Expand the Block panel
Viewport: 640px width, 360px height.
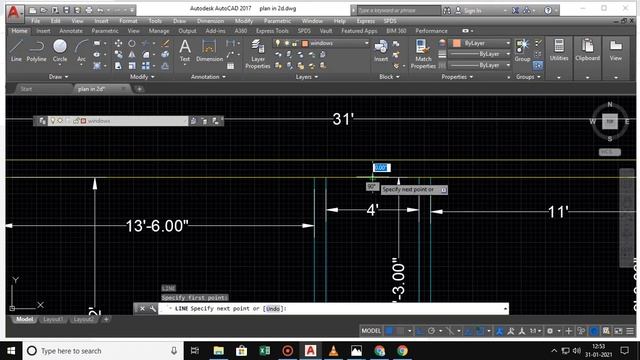point(389,77)
